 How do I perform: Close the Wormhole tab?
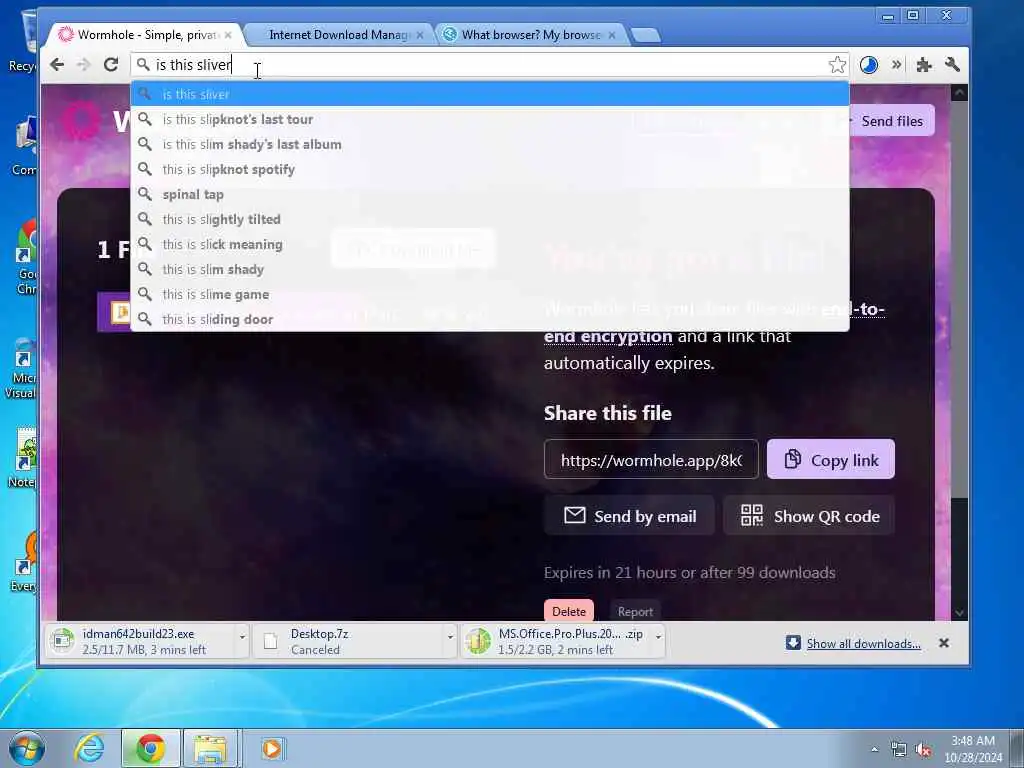click(228, 35)
